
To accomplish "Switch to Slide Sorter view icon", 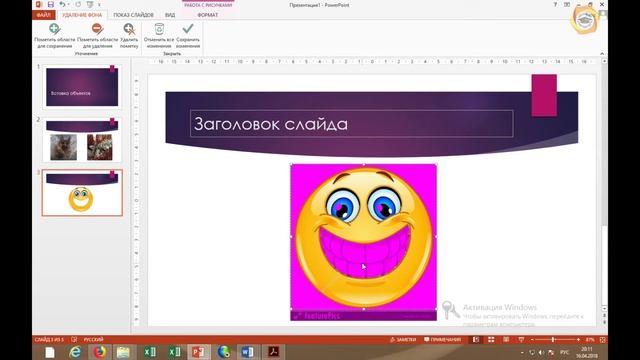I will (491, 340).
